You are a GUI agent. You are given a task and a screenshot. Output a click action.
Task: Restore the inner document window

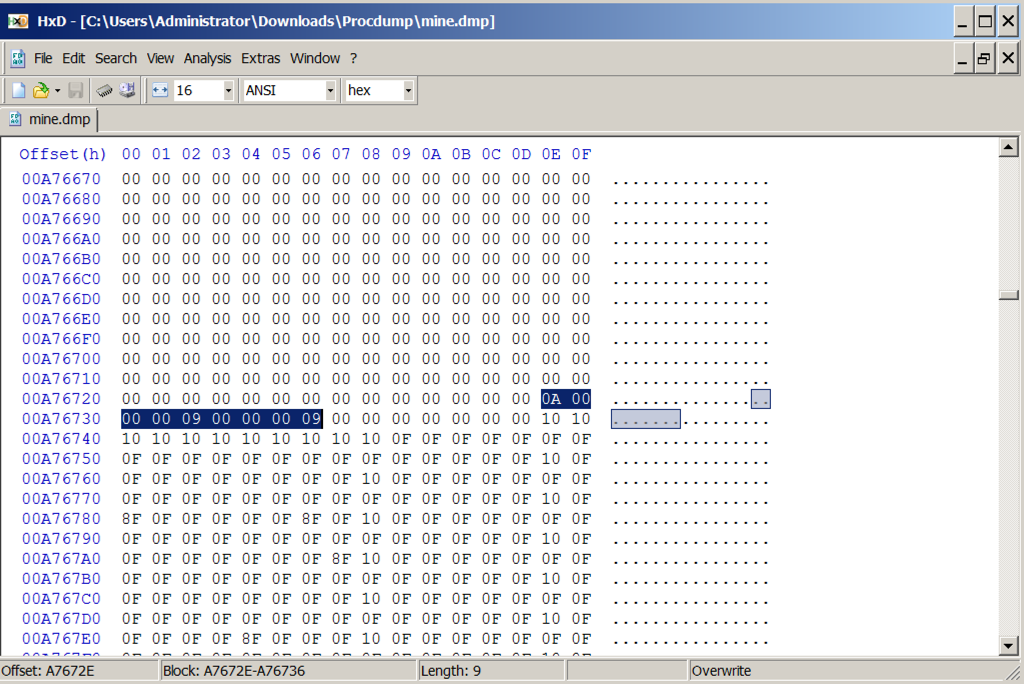[984, 59]
